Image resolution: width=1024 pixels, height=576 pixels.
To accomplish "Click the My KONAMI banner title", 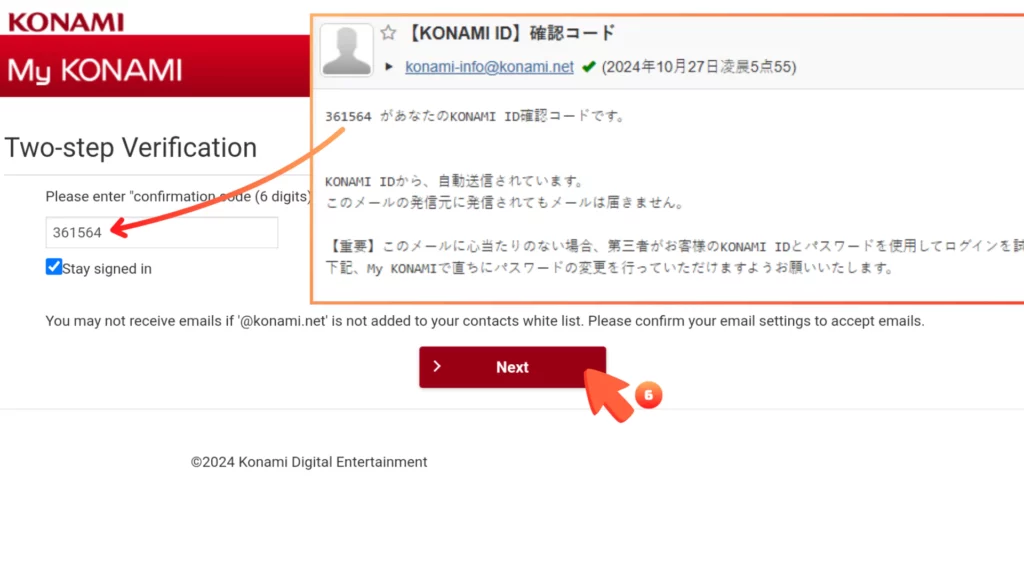I will point(95,70).
